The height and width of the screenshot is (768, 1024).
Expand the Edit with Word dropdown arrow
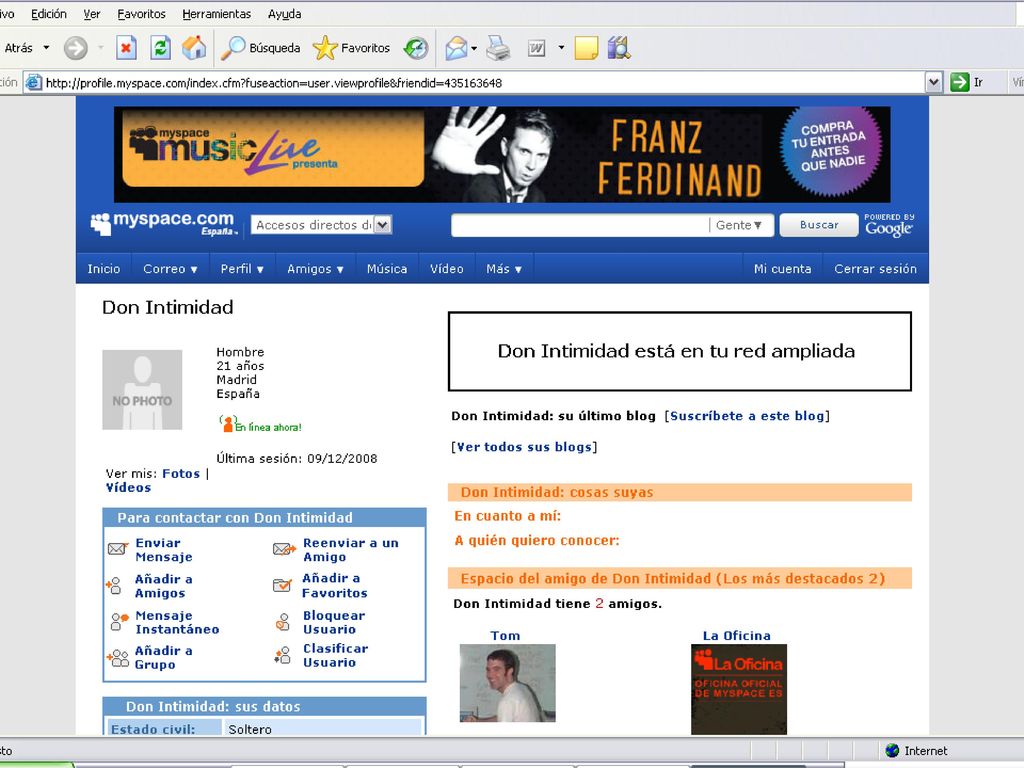pyautogui.click(x=561, y=48)
